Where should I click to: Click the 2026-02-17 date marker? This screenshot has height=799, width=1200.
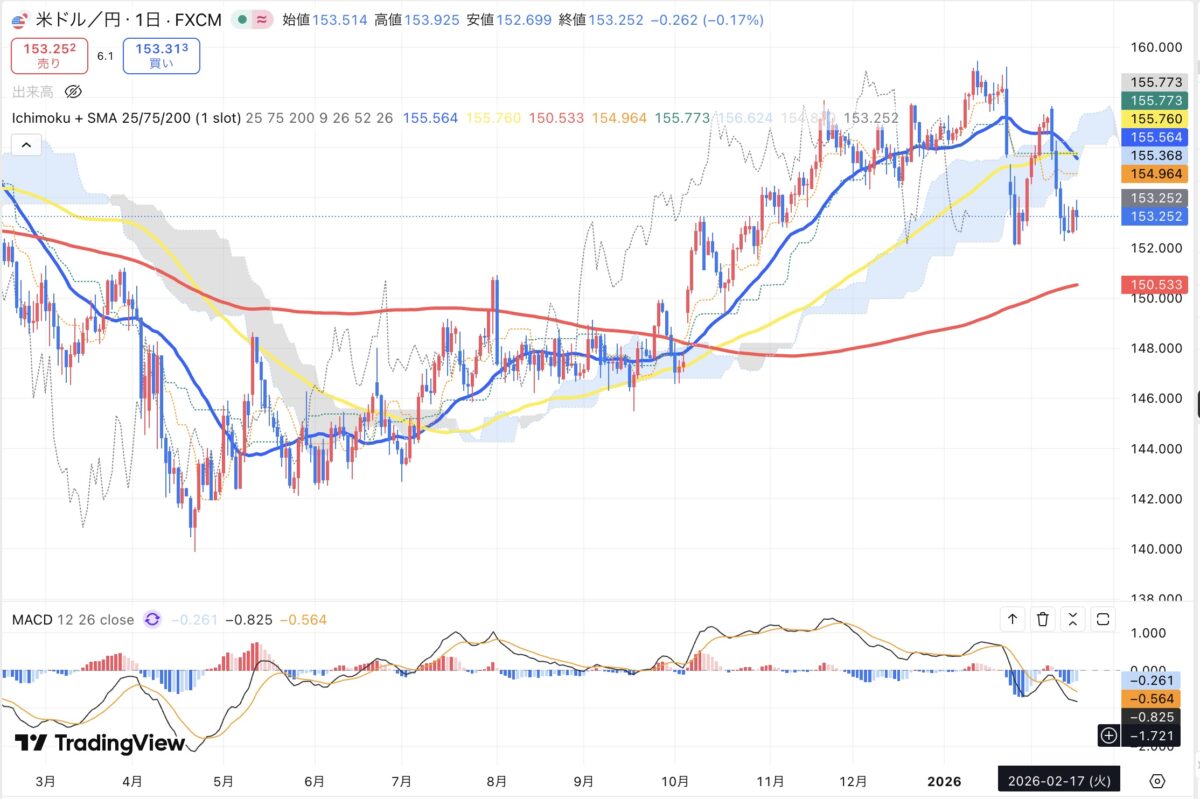1061,780
